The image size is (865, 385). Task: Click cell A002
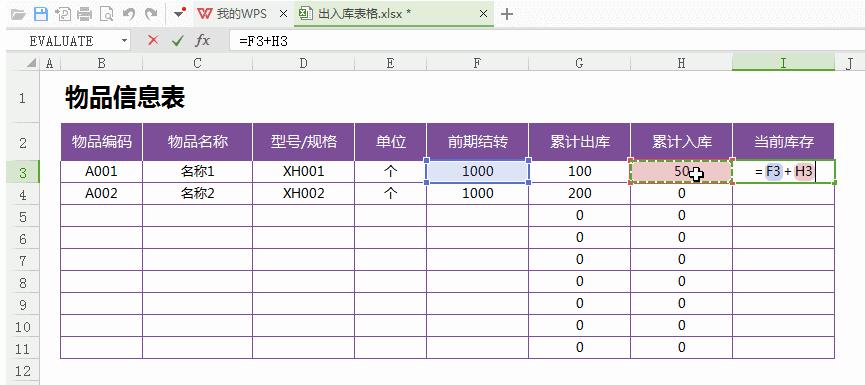pyautogui.click(x=102, y=194)
